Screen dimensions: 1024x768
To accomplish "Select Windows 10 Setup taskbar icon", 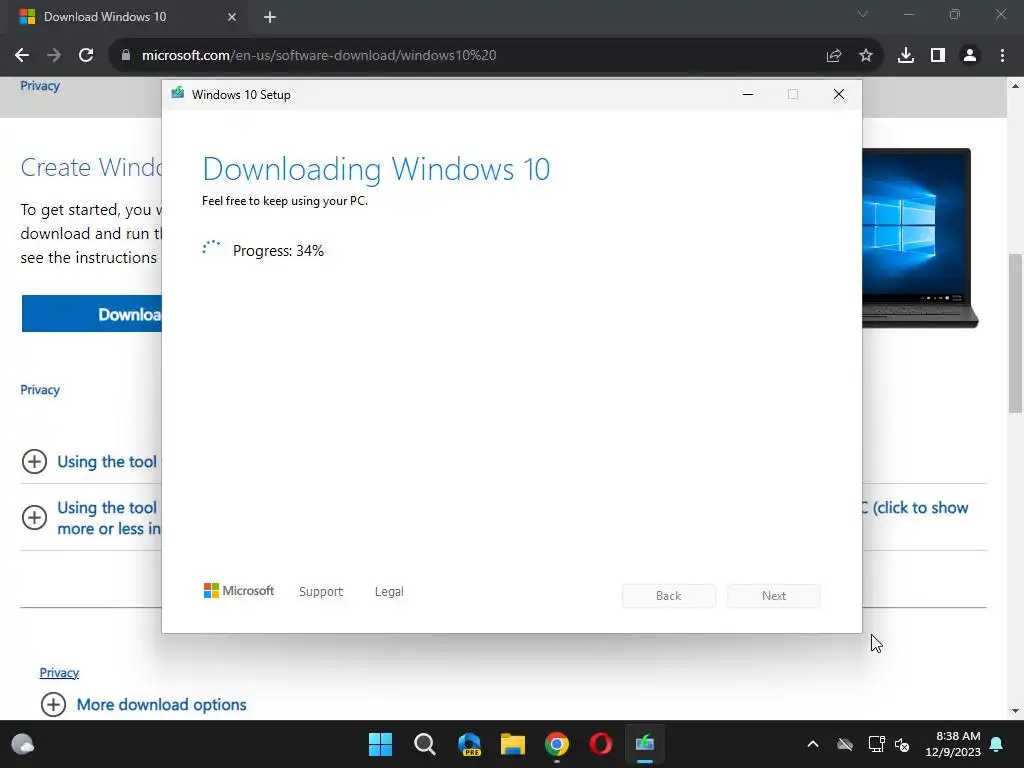I will [x=645, y=744].
